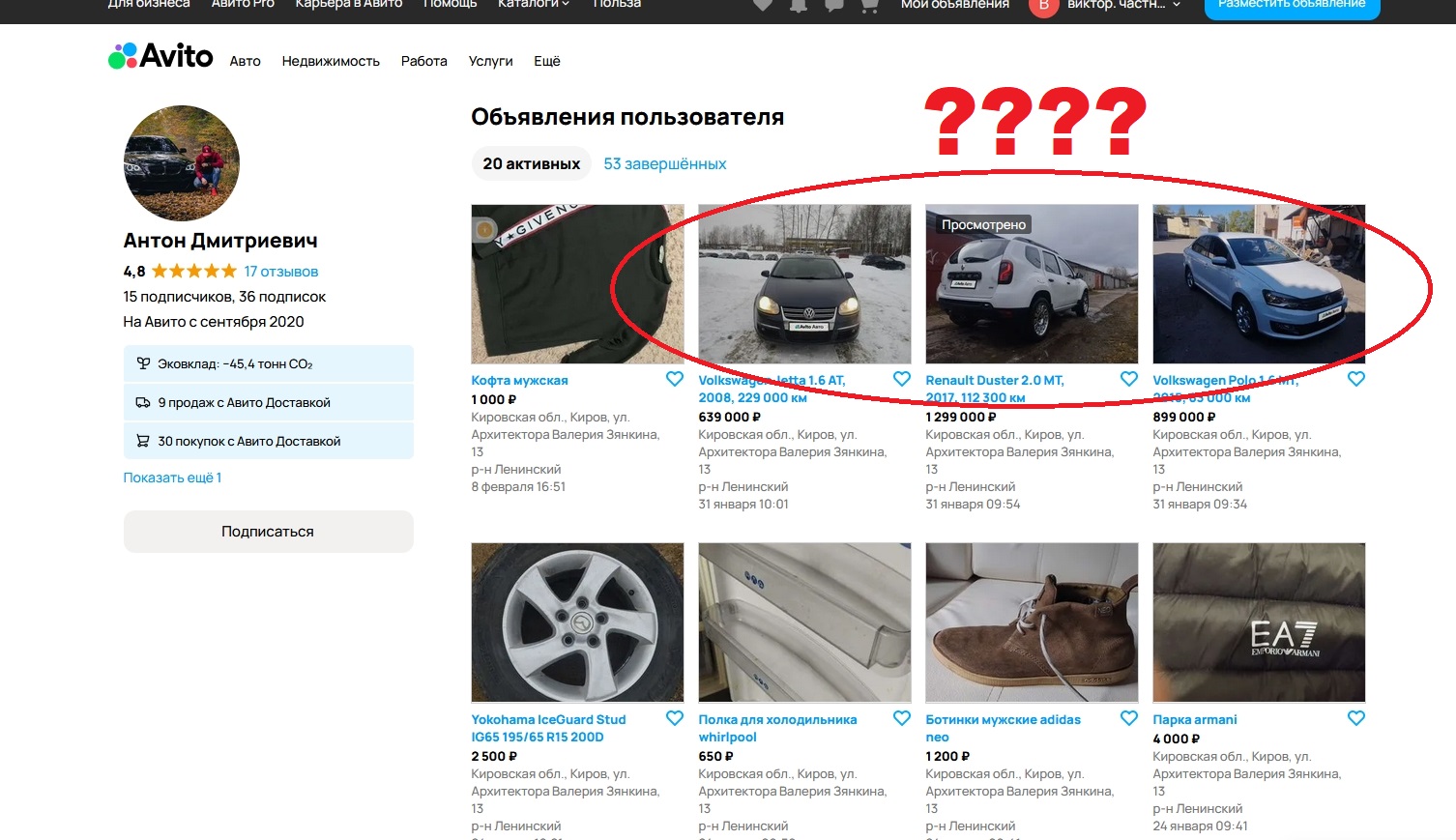This screenshot has width=1456, height=840.
Task: Open the refrigerator shelf photo thumbnail
Action: [x=805, y=623]
